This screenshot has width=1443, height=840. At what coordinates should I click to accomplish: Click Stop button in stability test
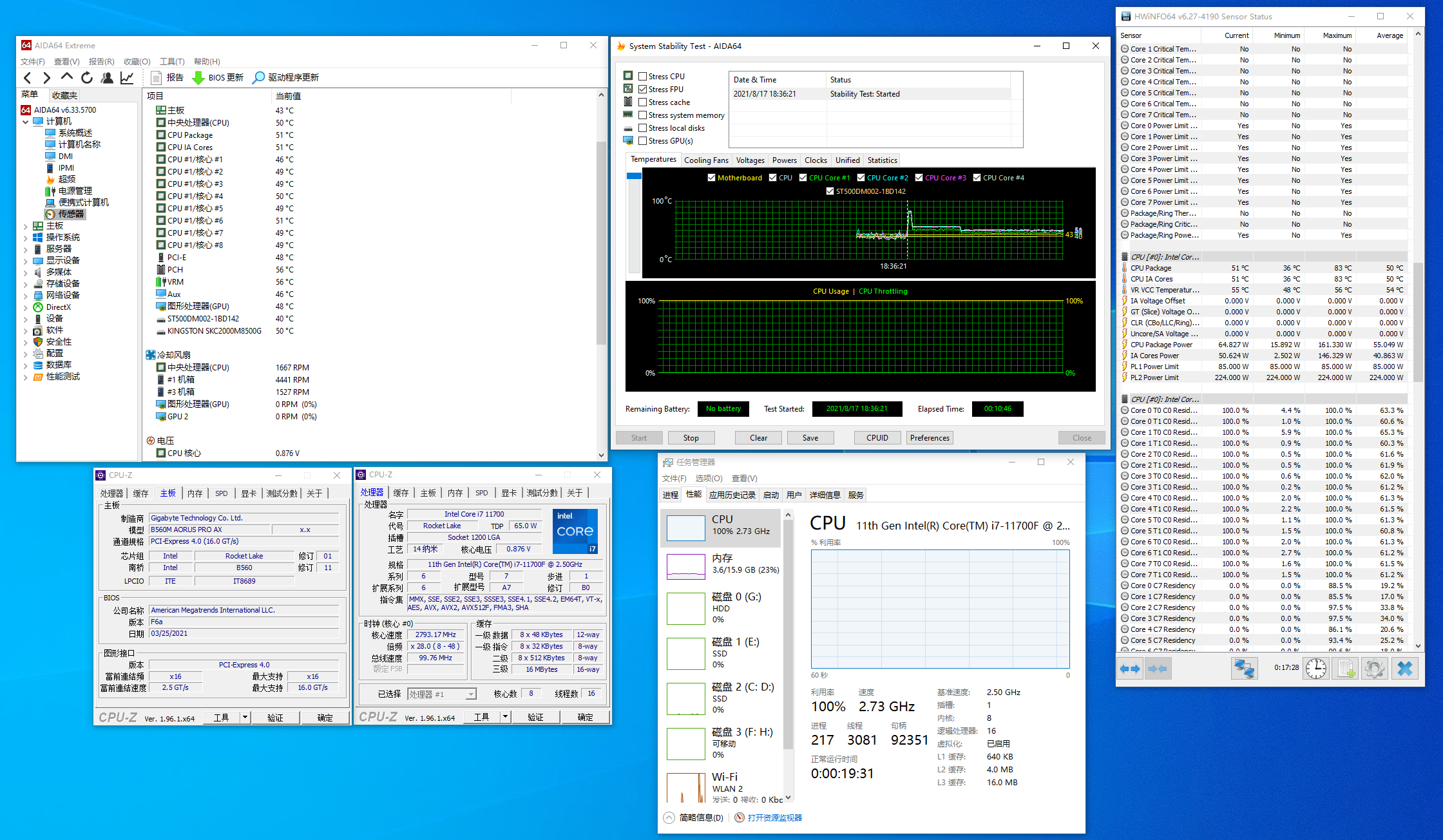691,438
